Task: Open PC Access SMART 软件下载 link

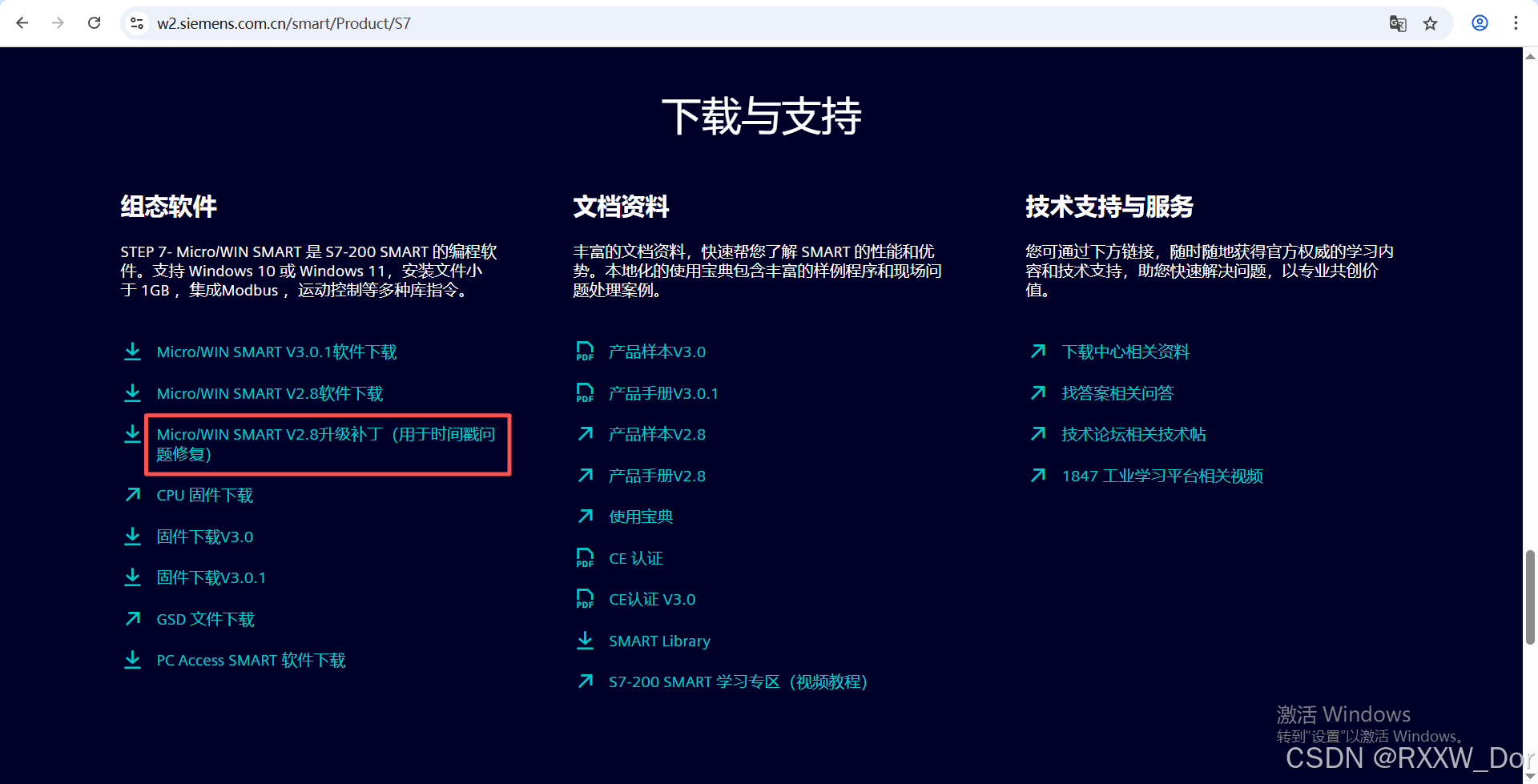Action: (251, 660)
